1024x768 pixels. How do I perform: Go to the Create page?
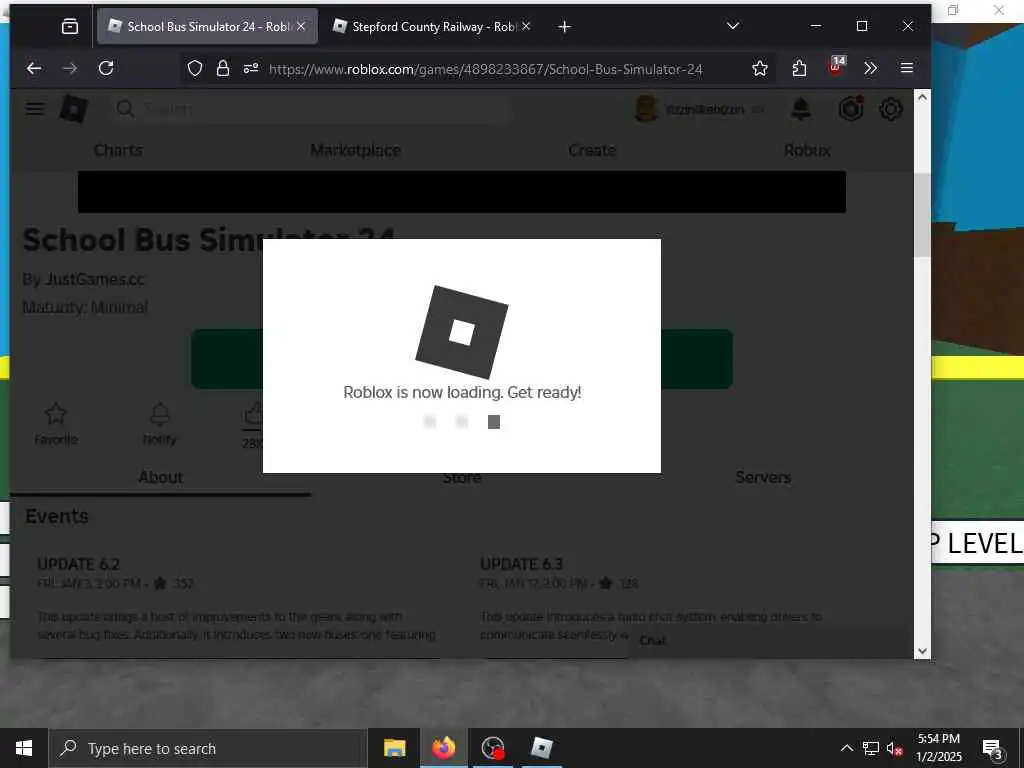592,150
